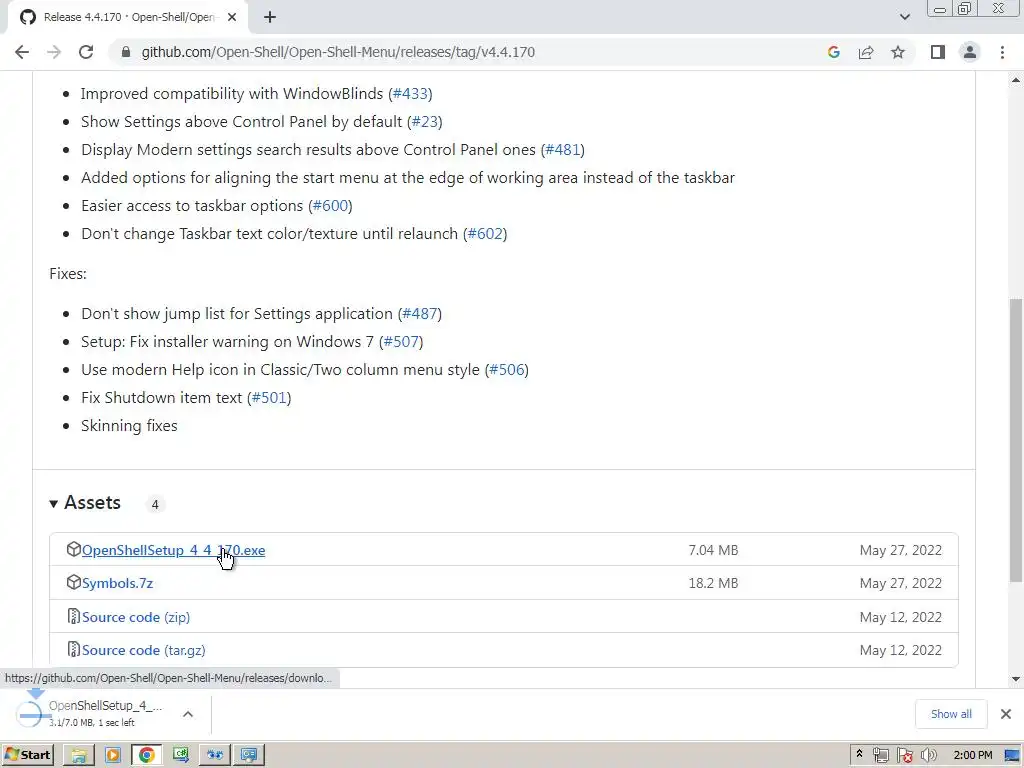1024x768 pixels.
Task: Open the Action Center flag tray icon
Action: [x=904, y=756]
